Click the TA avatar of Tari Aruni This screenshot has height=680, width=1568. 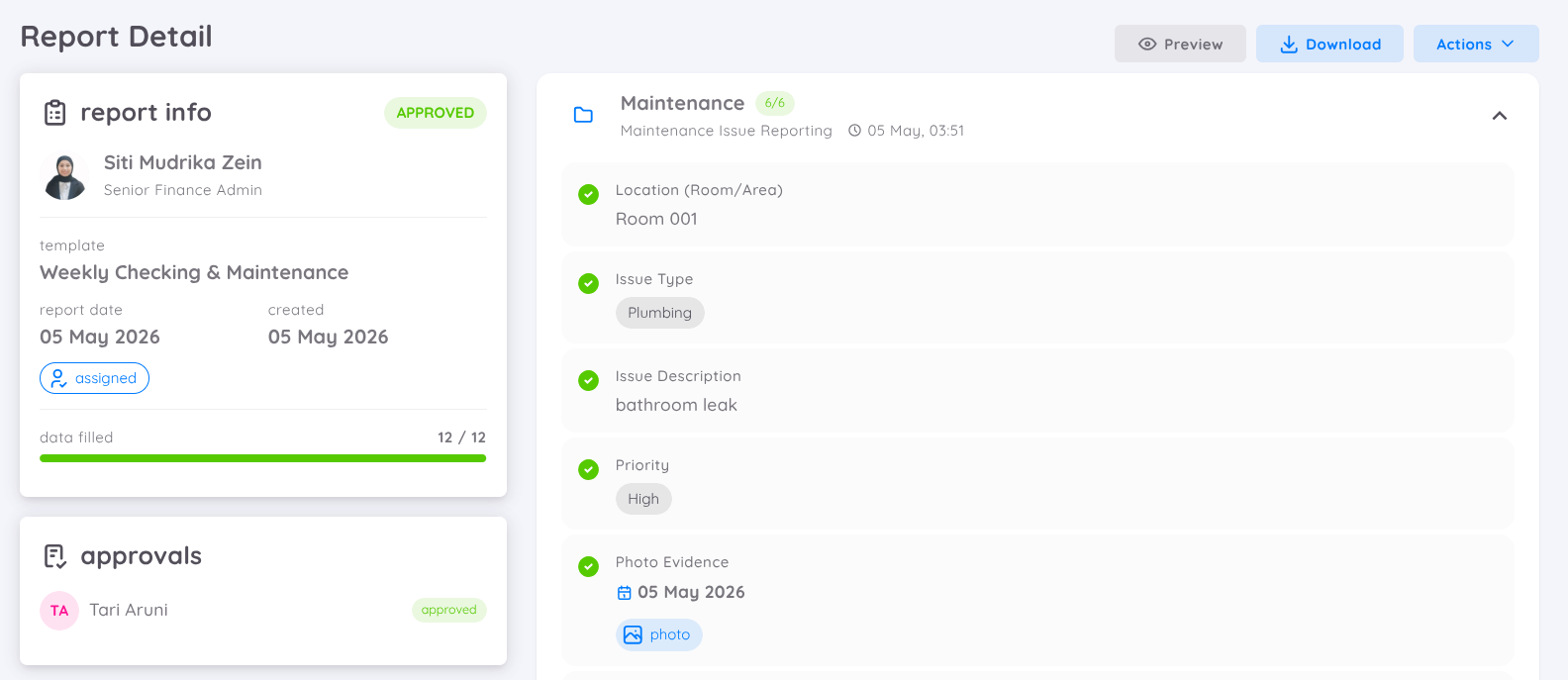59,611
